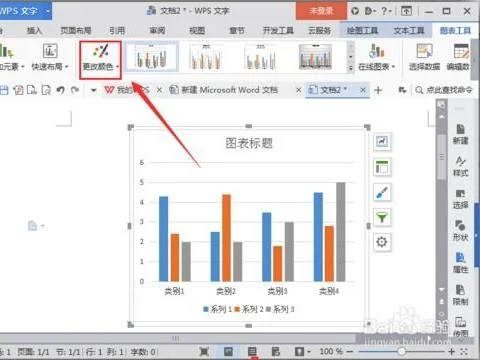480x360 pixels.
Task: Click the Online Chart (在线图表) icon
Action: point(377,51)
